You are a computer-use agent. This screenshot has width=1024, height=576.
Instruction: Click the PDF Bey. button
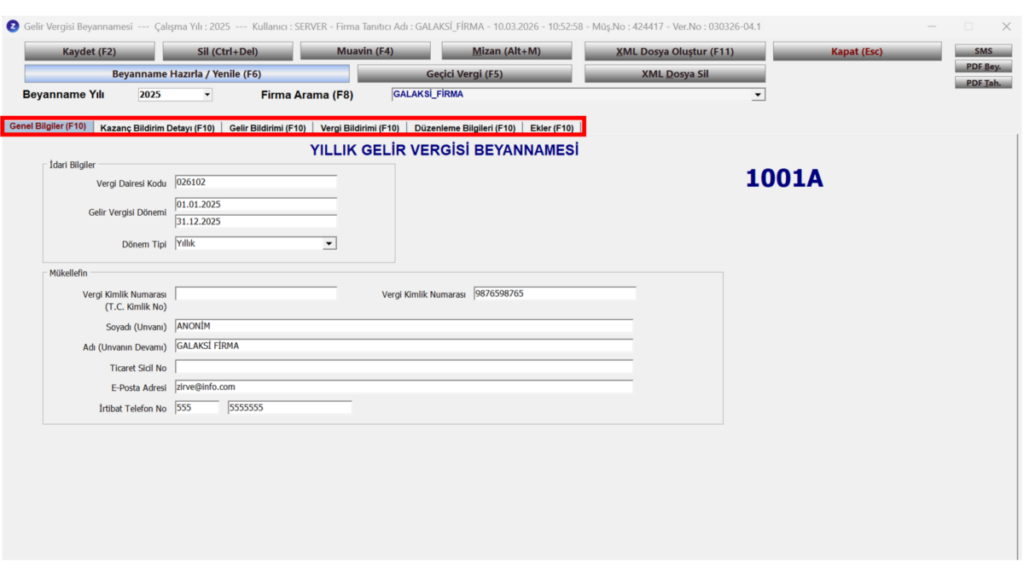(983, 67)
